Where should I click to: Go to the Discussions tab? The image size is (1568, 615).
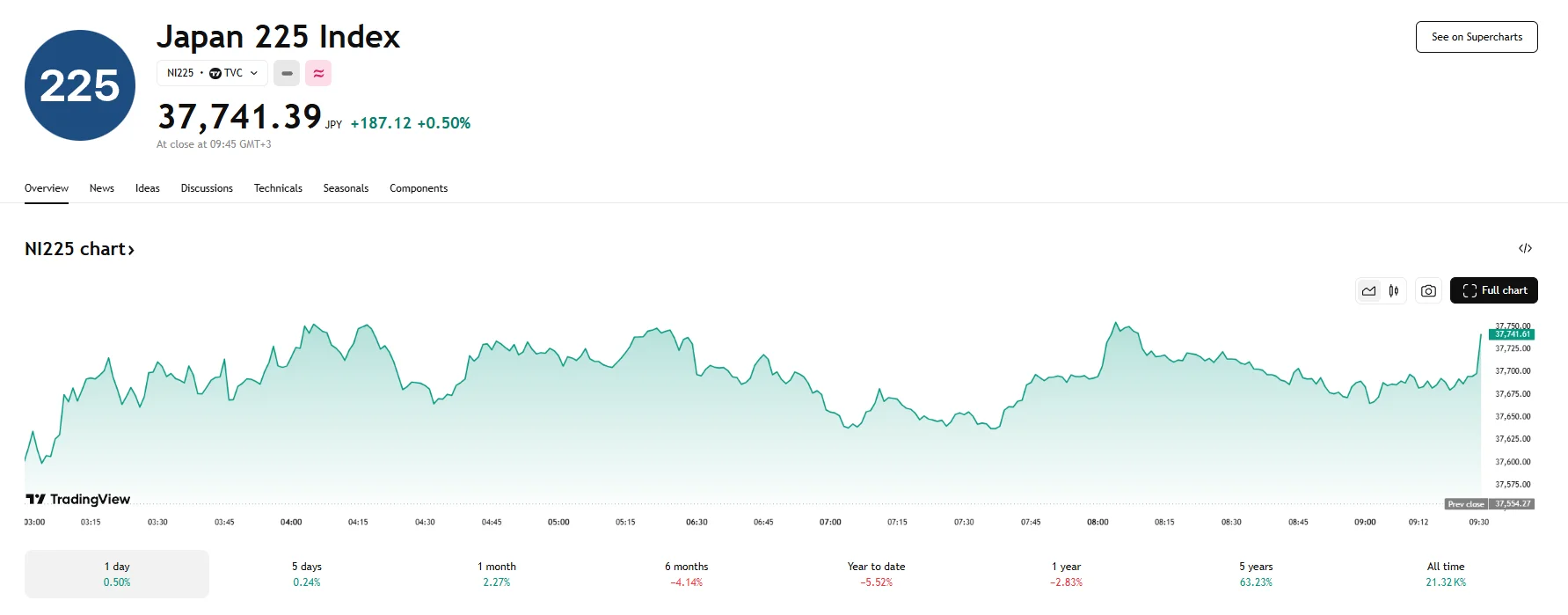[x=207, y=188]
